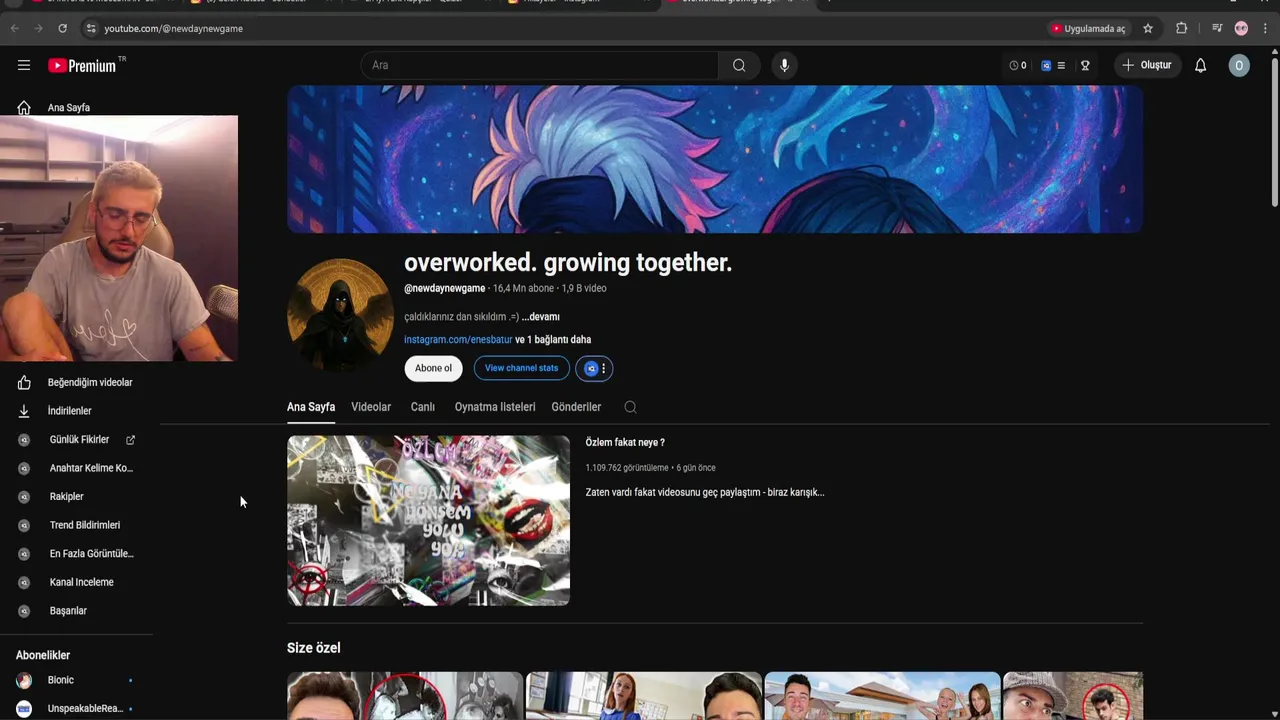Click the vidIQ trophy icon
The height and width of the screenshot is (720, 1280).
(1085, 65)
